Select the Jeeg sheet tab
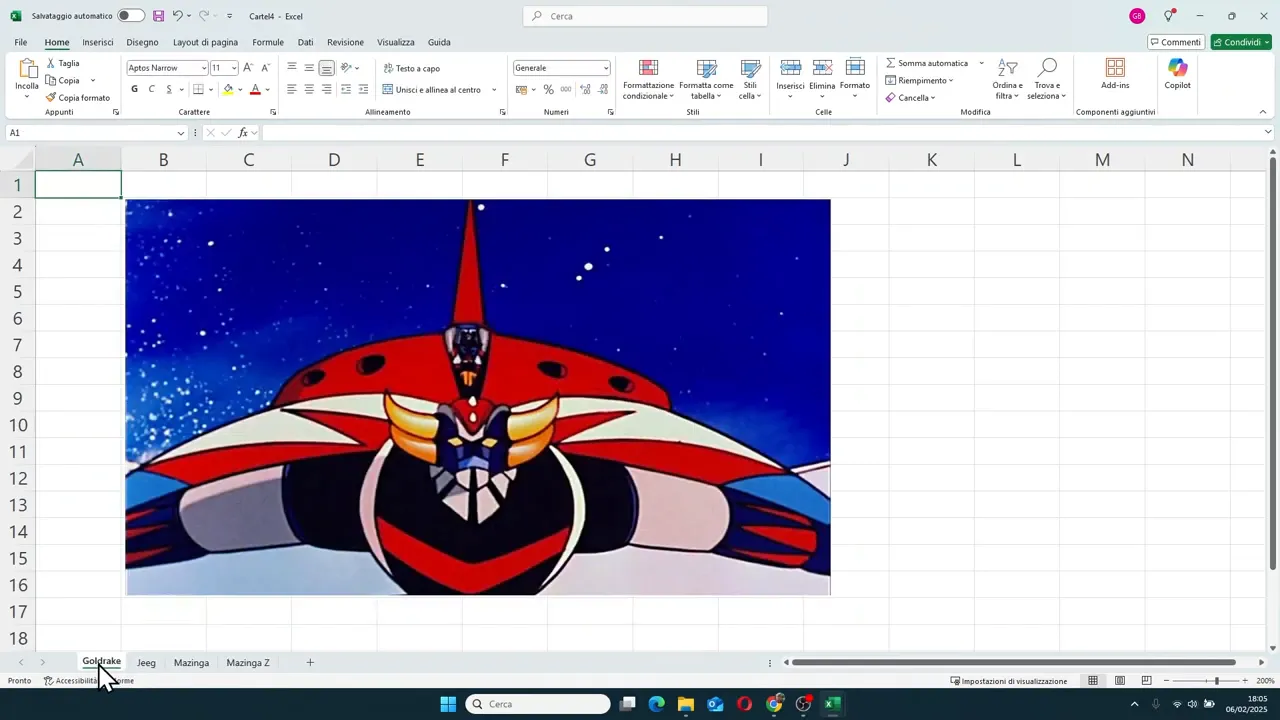Viewport: 1280px width, 720px height. 146,663
